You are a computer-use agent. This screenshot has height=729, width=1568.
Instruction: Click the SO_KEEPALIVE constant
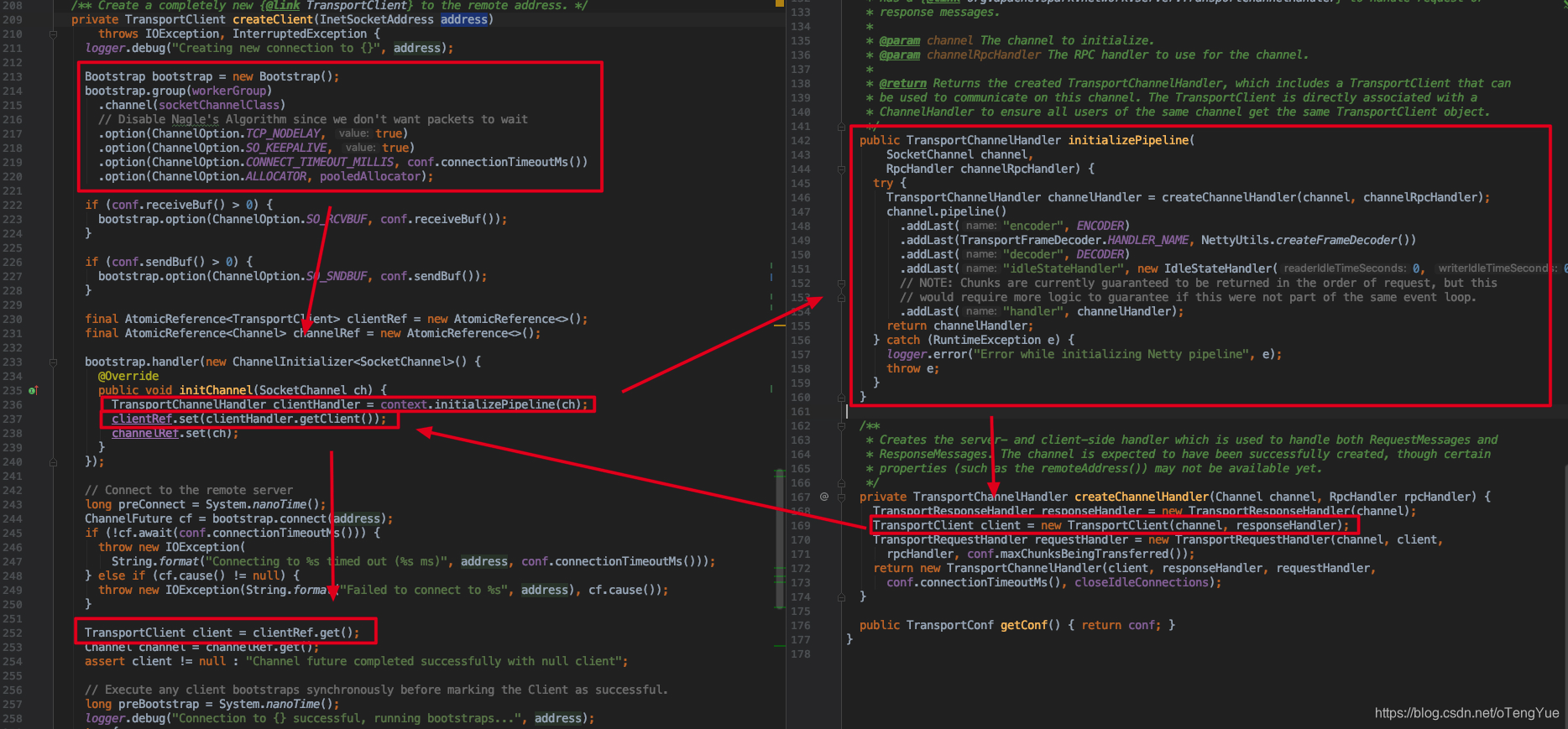pos(286,148)
